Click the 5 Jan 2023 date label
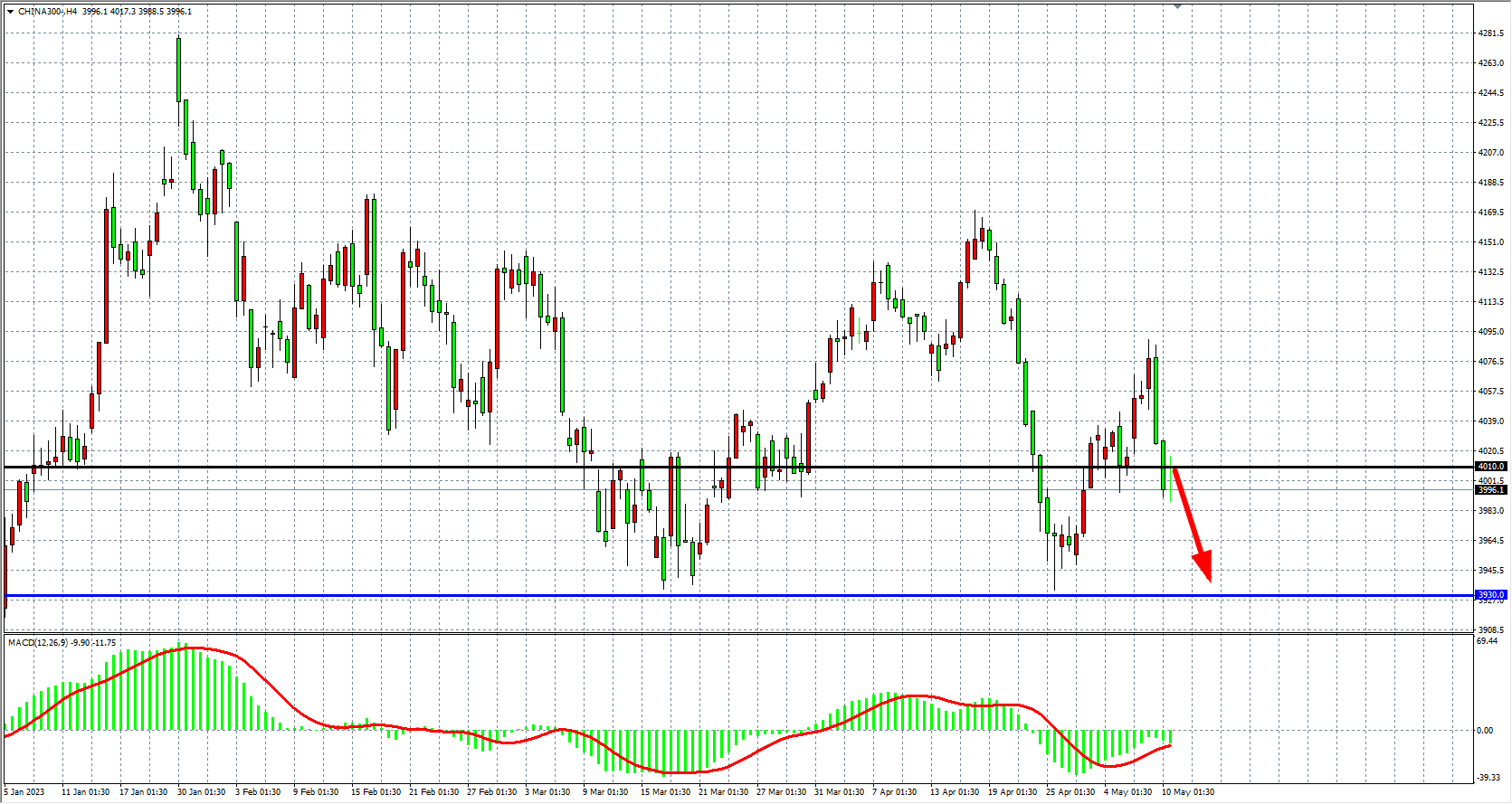 [x=24, y=792]
